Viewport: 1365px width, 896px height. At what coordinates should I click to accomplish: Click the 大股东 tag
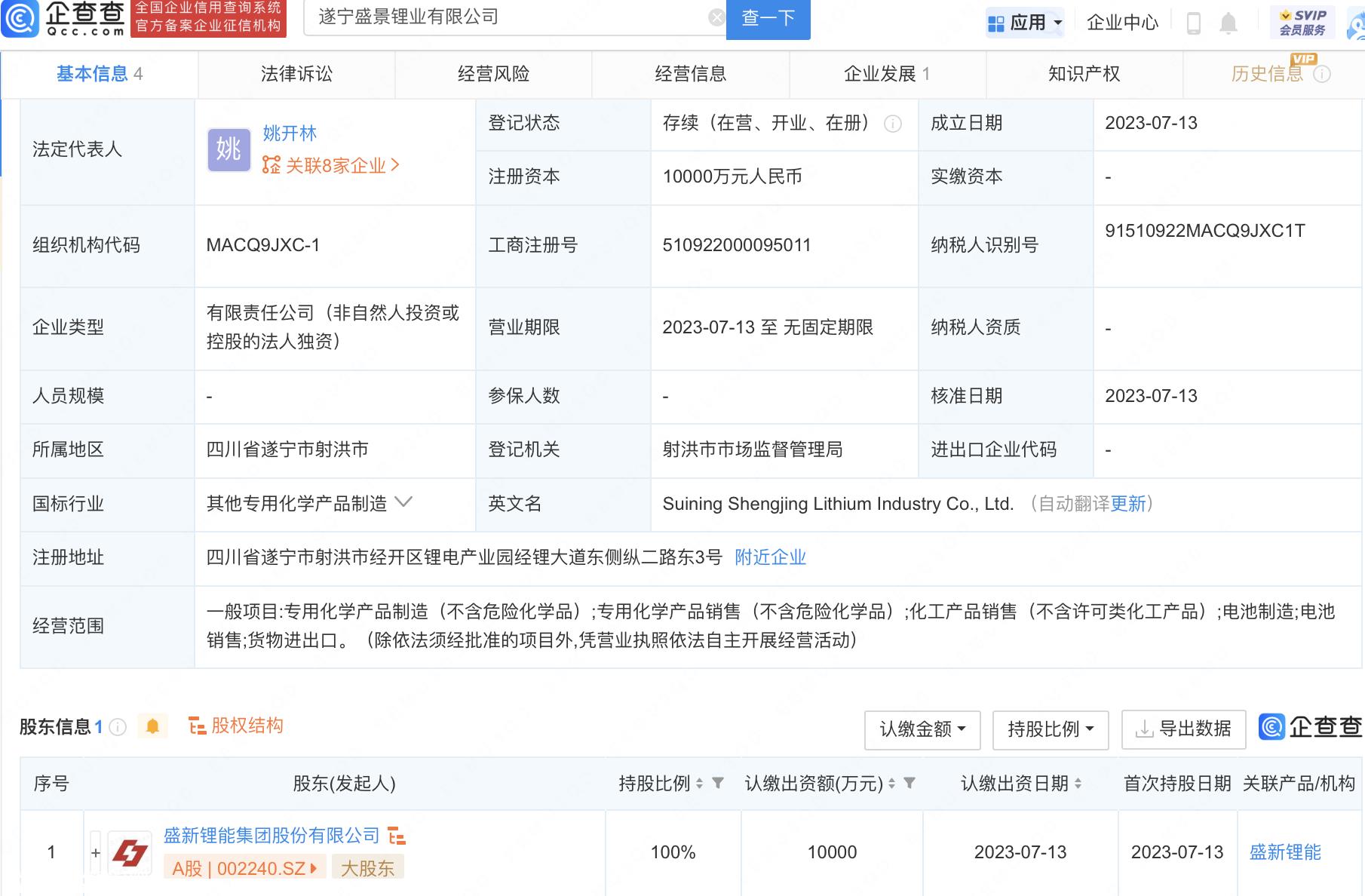coord(367,868)
